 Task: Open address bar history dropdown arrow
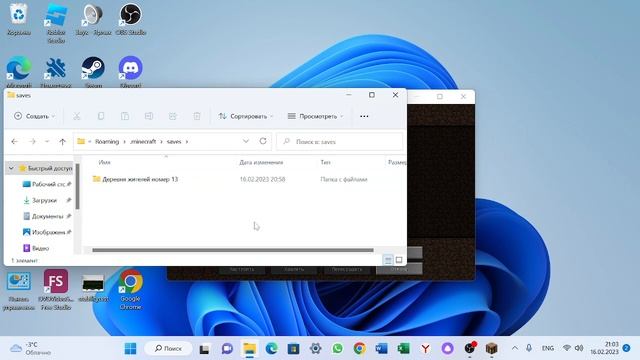click(246, 141)
